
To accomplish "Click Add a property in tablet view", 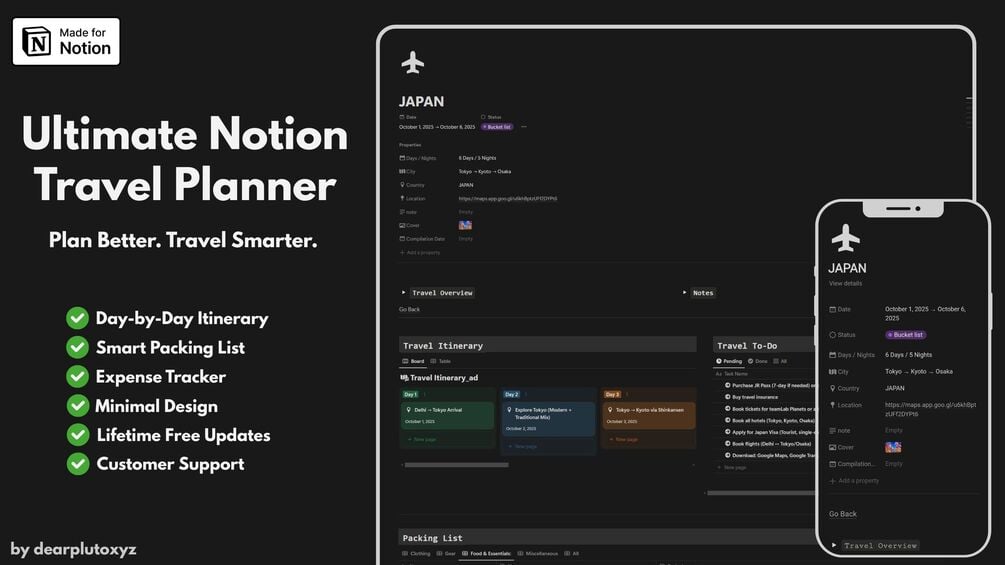I will pos(420,253).
